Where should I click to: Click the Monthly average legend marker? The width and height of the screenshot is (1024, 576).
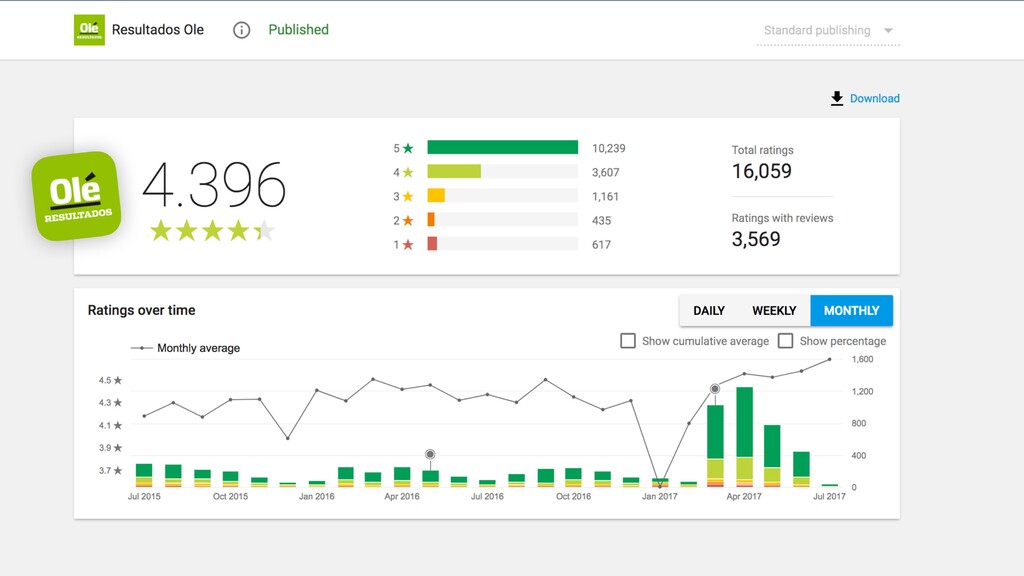click(142, 348)
